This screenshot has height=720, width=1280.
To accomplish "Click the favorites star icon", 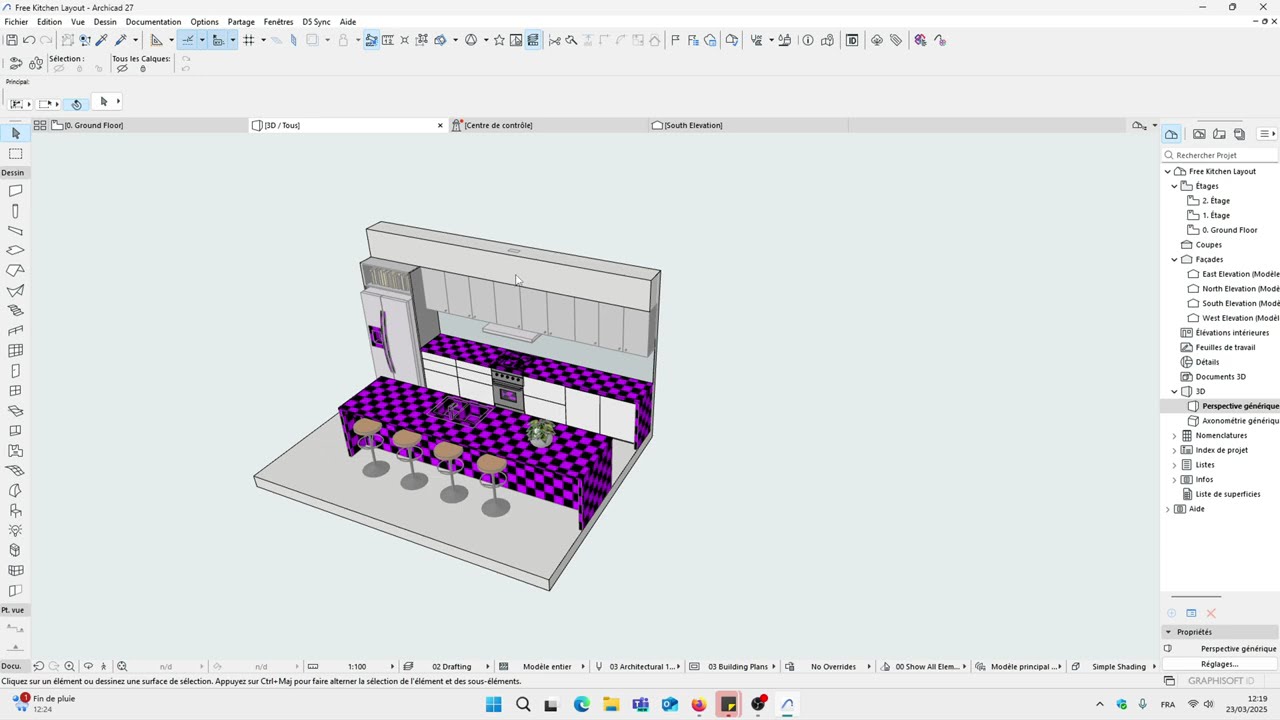I will [x=499, y=40].
